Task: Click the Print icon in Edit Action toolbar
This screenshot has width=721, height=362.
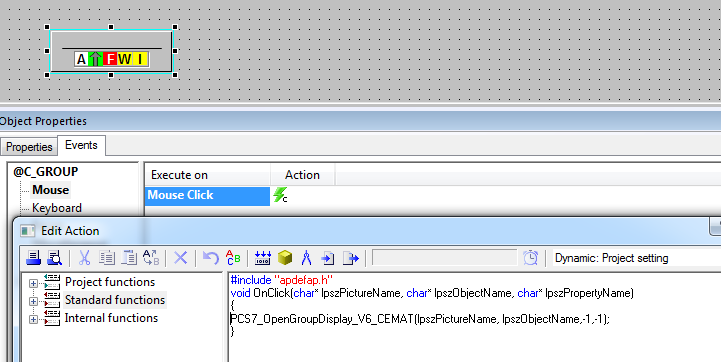Action: tap(33, 258)
